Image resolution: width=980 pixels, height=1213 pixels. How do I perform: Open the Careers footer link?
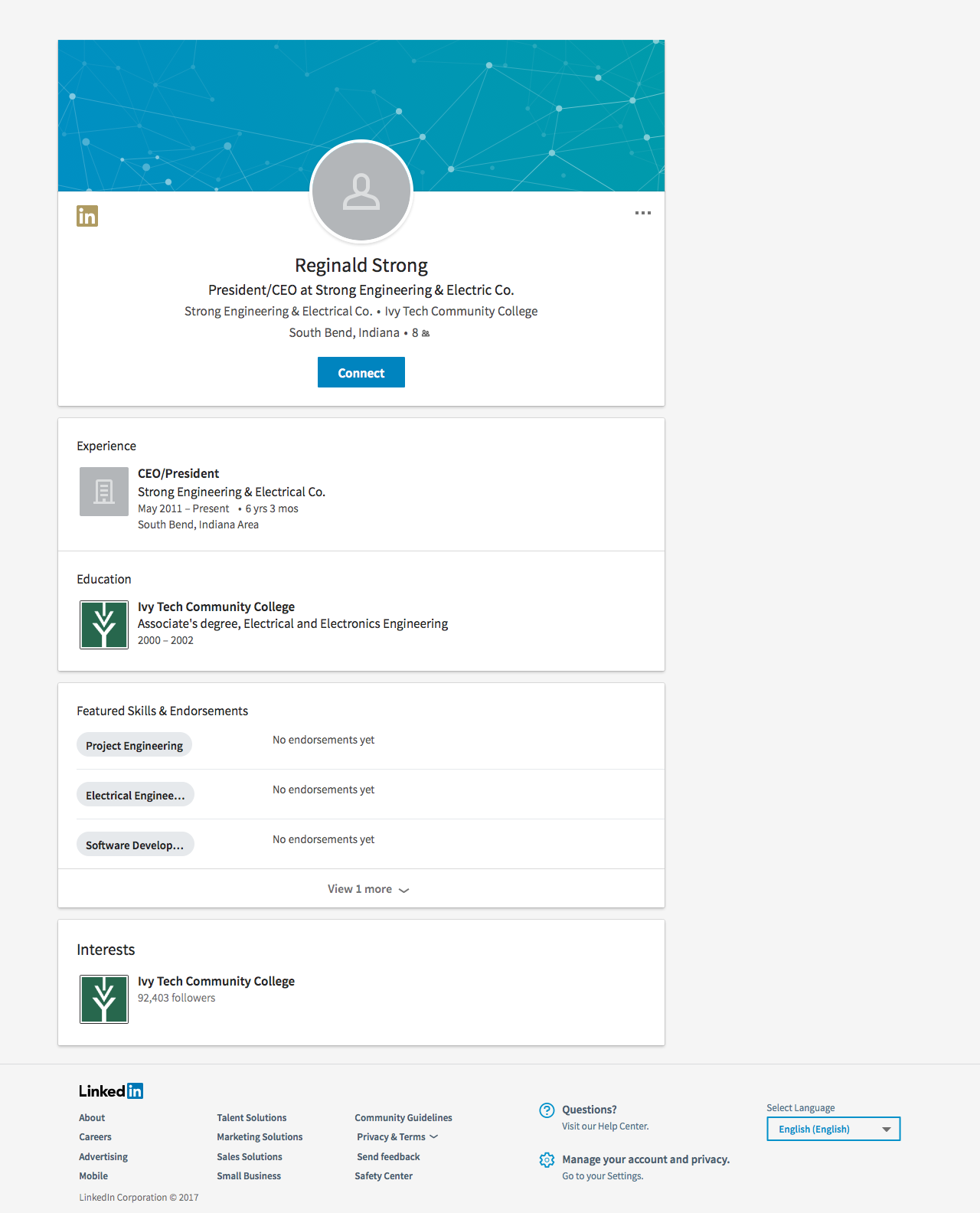point(95,1137)
